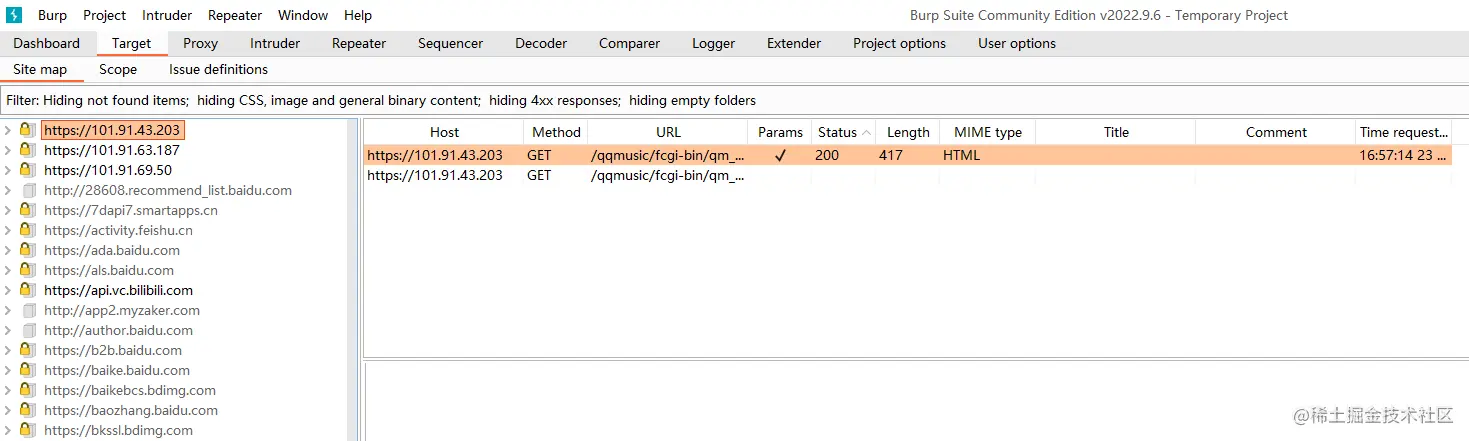The height and width of the screenshot is (441, 1469).
Task: Click lock icon beside https://baikebcs.bdimg.com
Action: click(27, 390)
